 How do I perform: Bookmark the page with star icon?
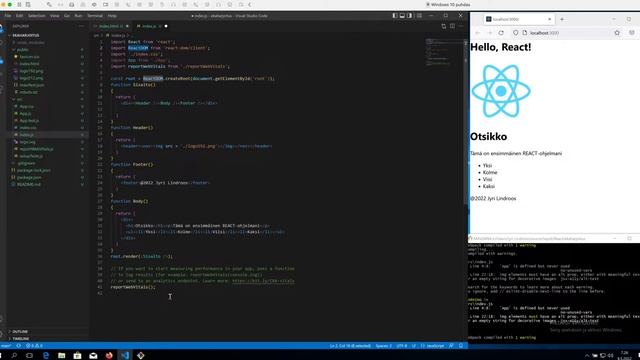coord(617,33)
